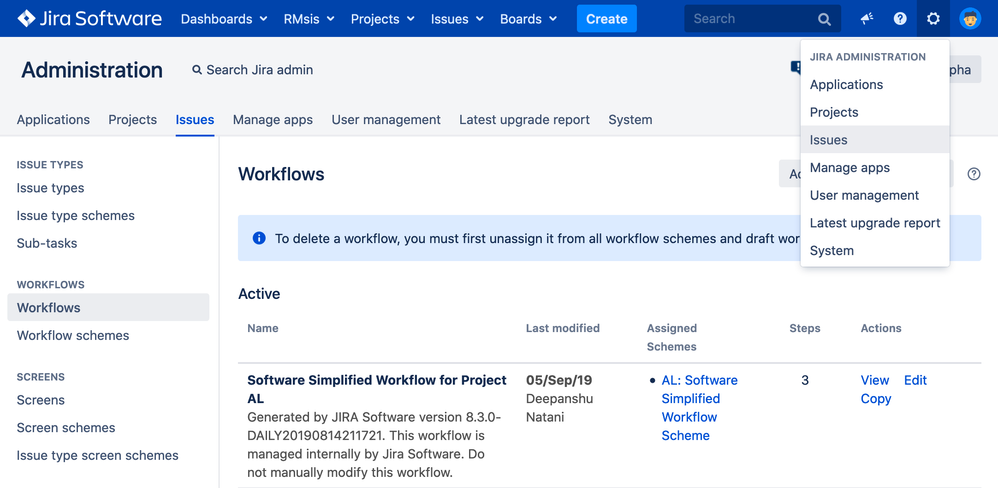Click the Workflows page help icon
Image resolution: width=998 pixels, height=488 pixels.
(974, 174)
